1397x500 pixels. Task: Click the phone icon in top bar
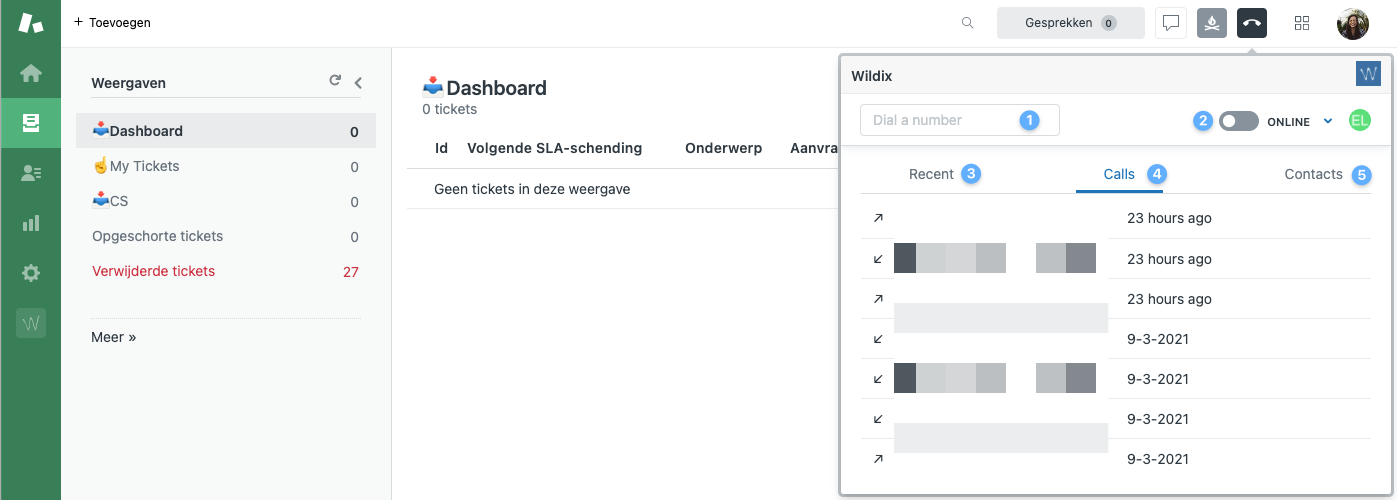click(1252, 23)
